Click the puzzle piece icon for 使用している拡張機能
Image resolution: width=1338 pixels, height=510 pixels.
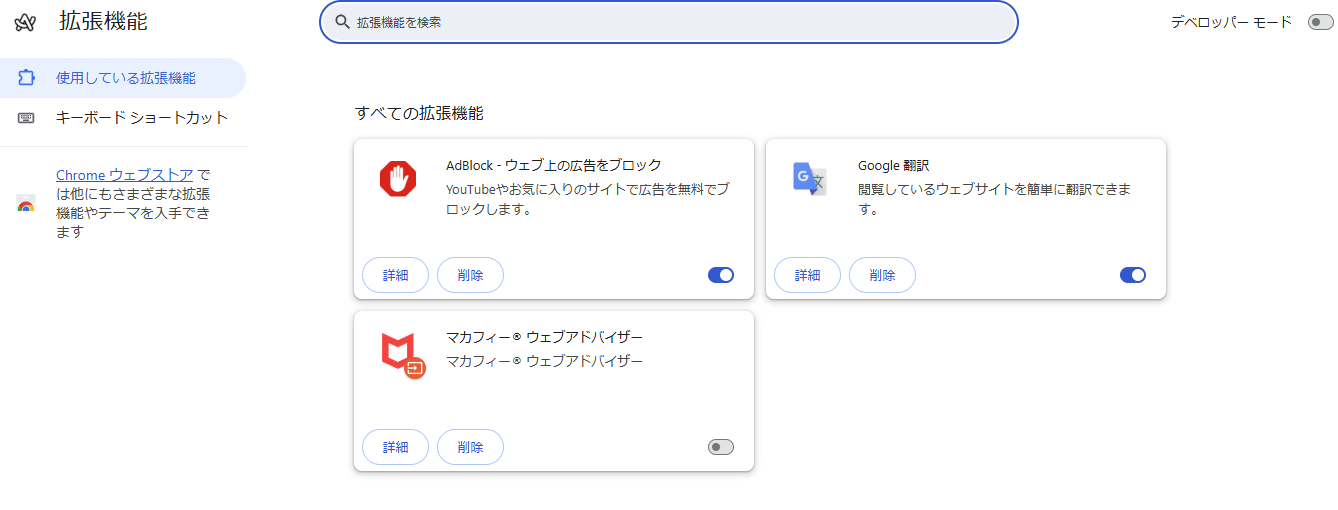point(27,78)
